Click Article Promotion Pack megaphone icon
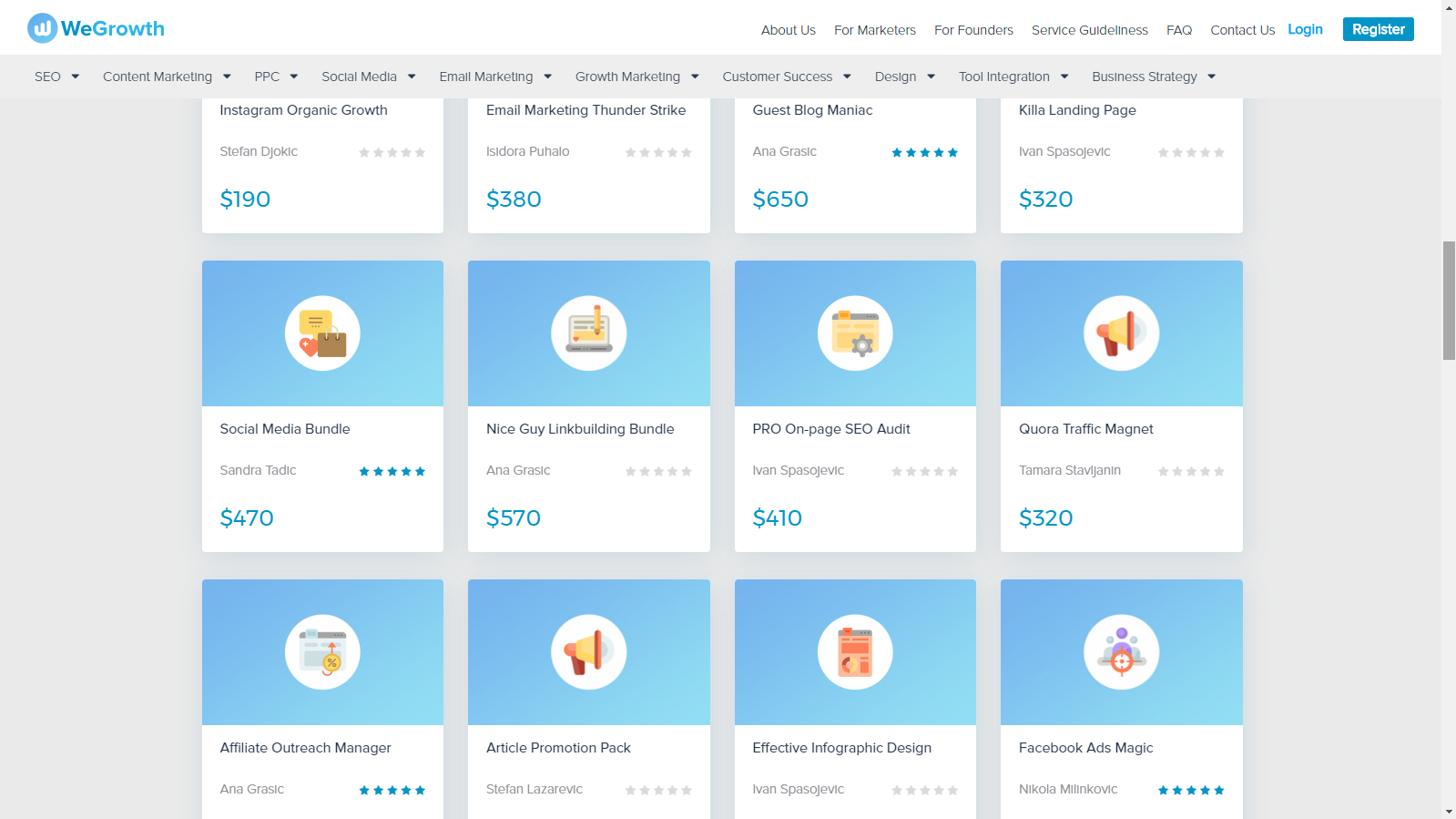Viewport: 1456px width, 819px height. point(589,652)
